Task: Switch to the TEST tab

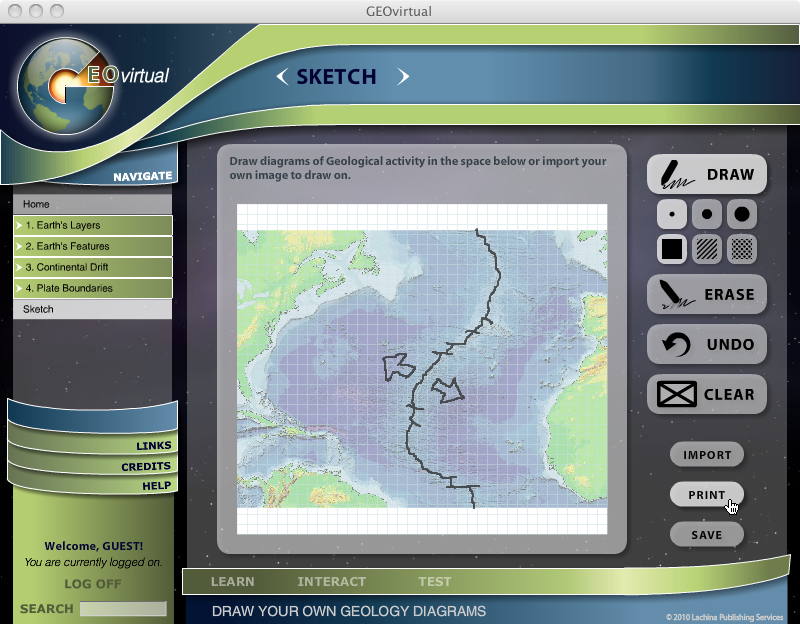Action: (x=435, y=582)
